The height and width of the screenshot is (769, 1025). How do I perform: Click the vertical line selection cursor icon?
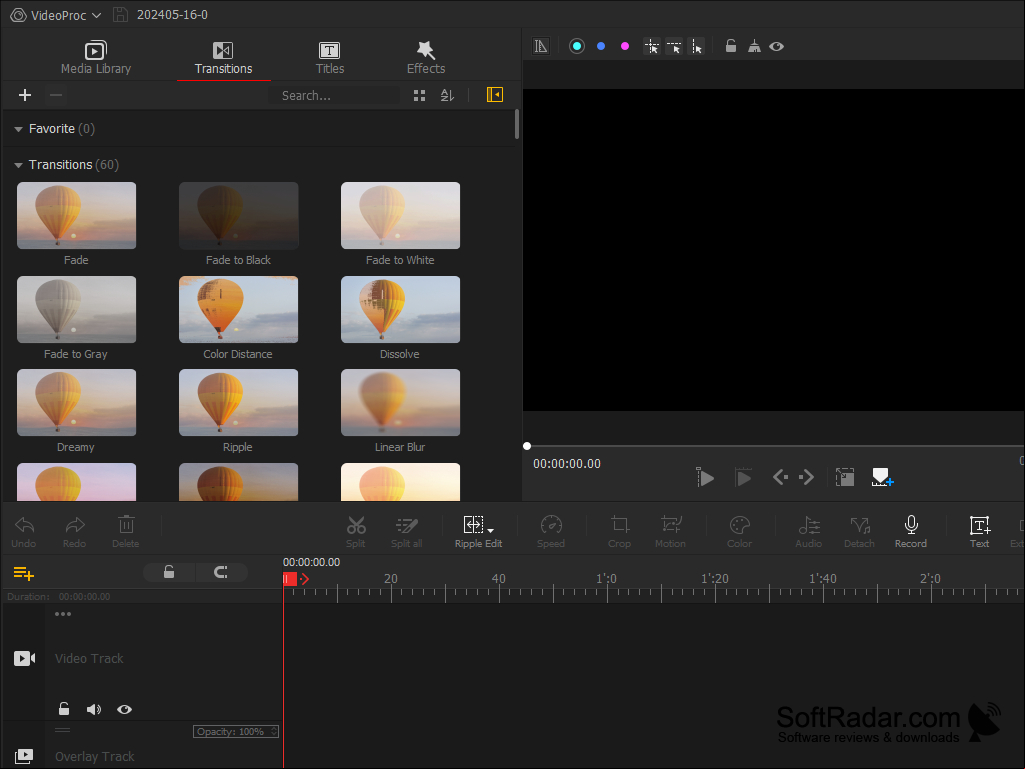click(697, 46)
